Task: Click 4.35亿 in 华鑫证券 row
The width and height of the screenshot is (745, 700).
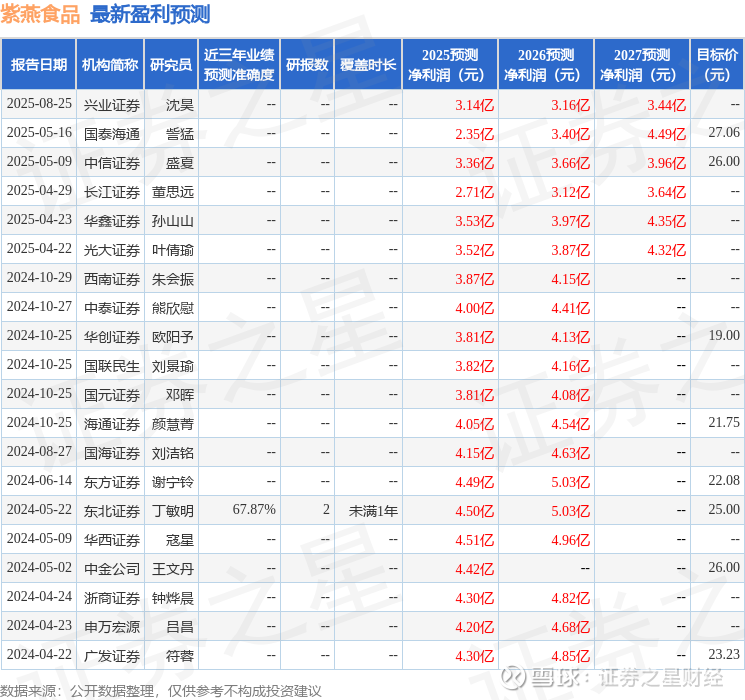Action: click(x=666, y=221)
